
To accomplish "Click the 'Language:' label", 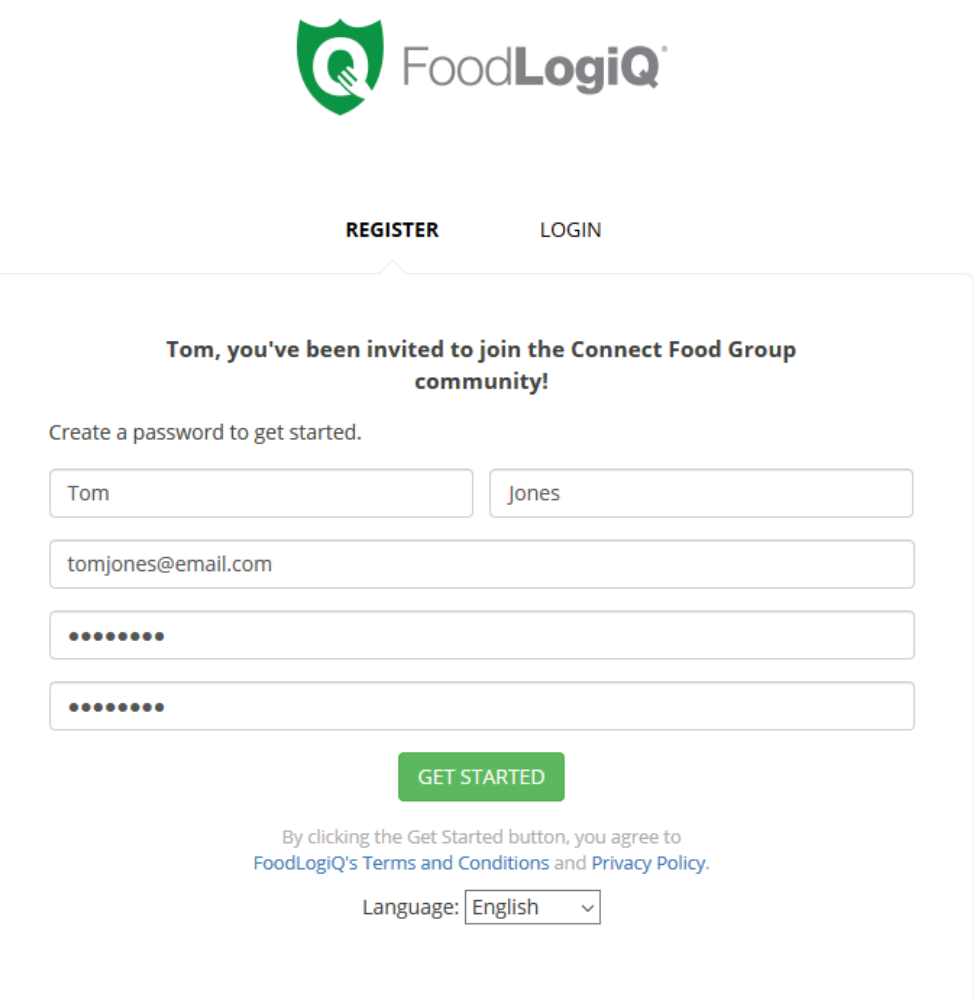I will [x=411, y=907].
